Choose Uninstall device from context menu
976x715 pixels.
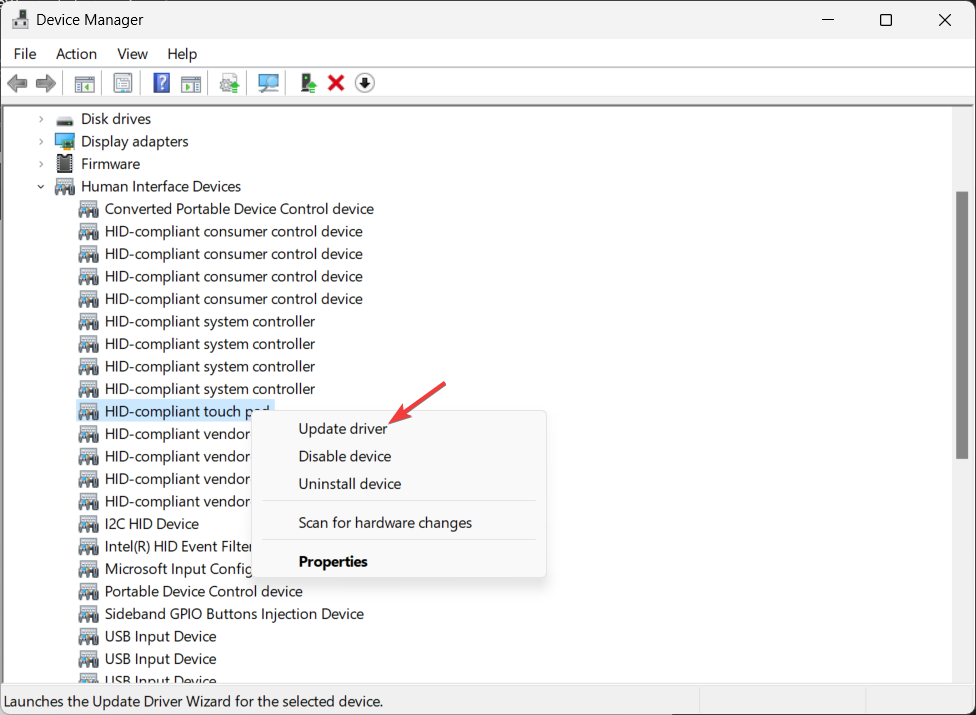pos(399,484)
